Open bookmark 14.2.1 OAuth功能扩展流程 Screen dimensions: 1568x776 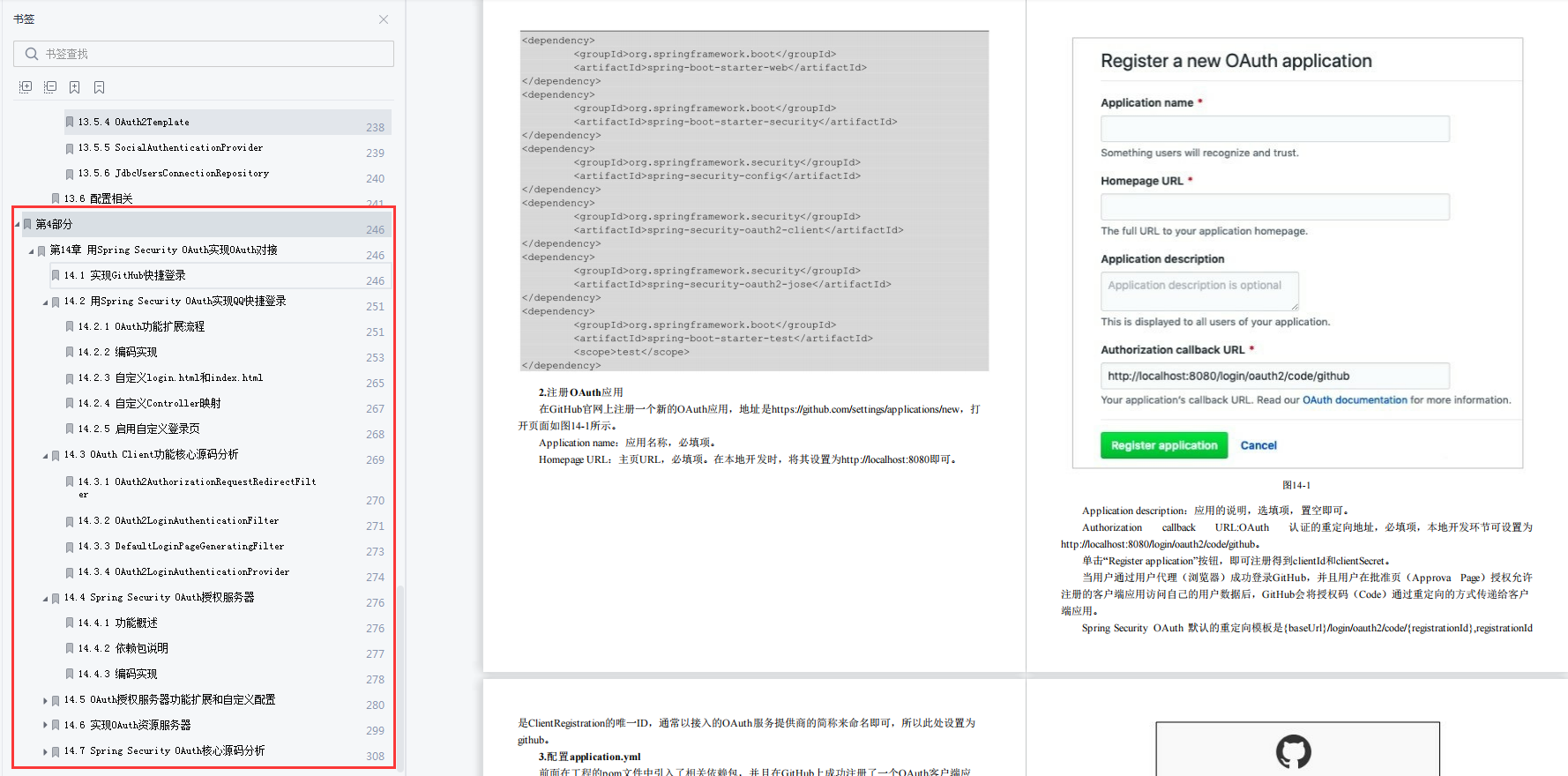[141, 326]
